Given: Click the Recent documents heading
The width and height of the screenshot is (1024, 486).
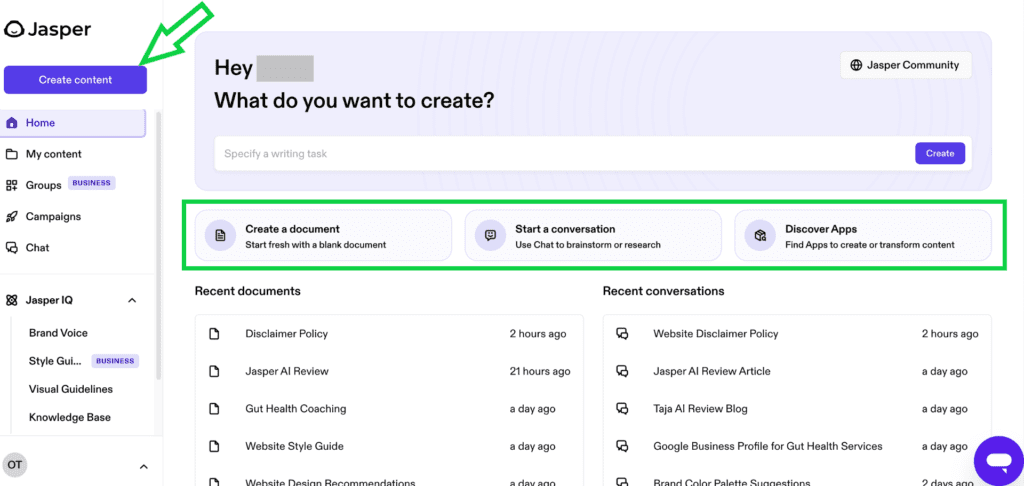Looking at the screenshot, I should pyautogui.click(x=248, y=291).
